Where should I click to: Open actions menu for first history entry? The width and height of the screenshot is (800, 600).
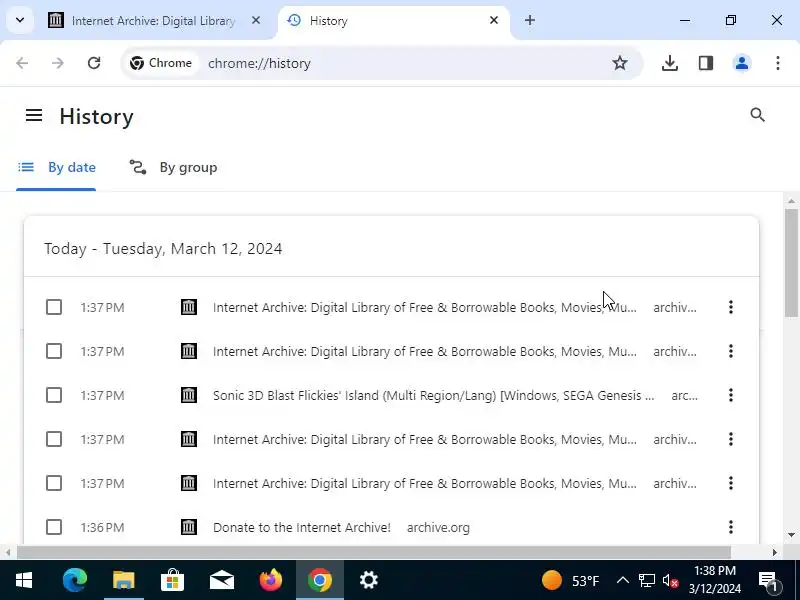(731, 307)
